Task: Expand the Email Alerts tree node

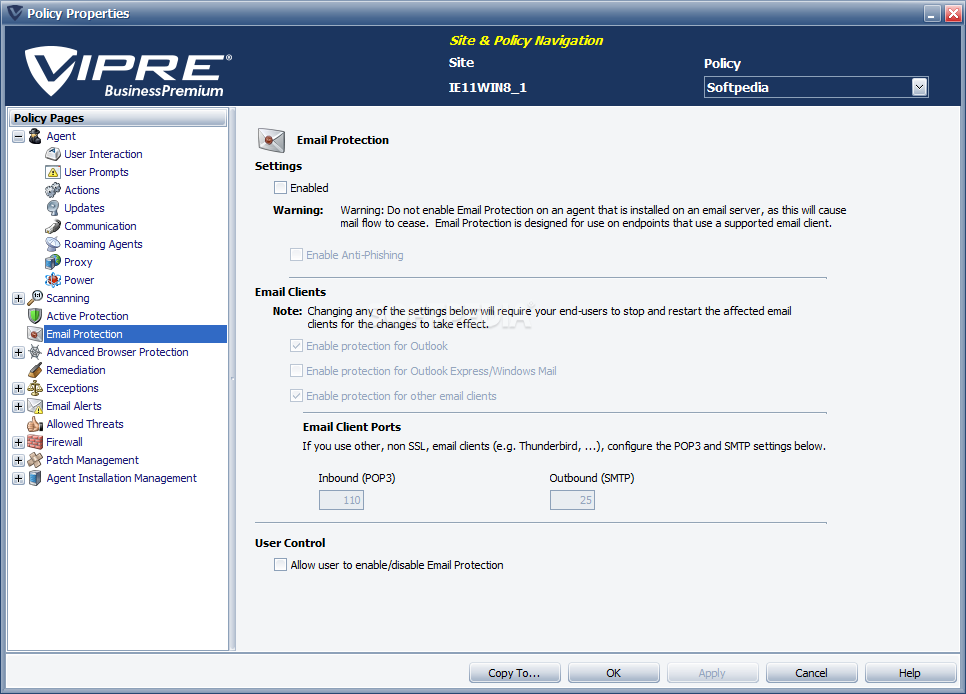Action: [18, 406]
